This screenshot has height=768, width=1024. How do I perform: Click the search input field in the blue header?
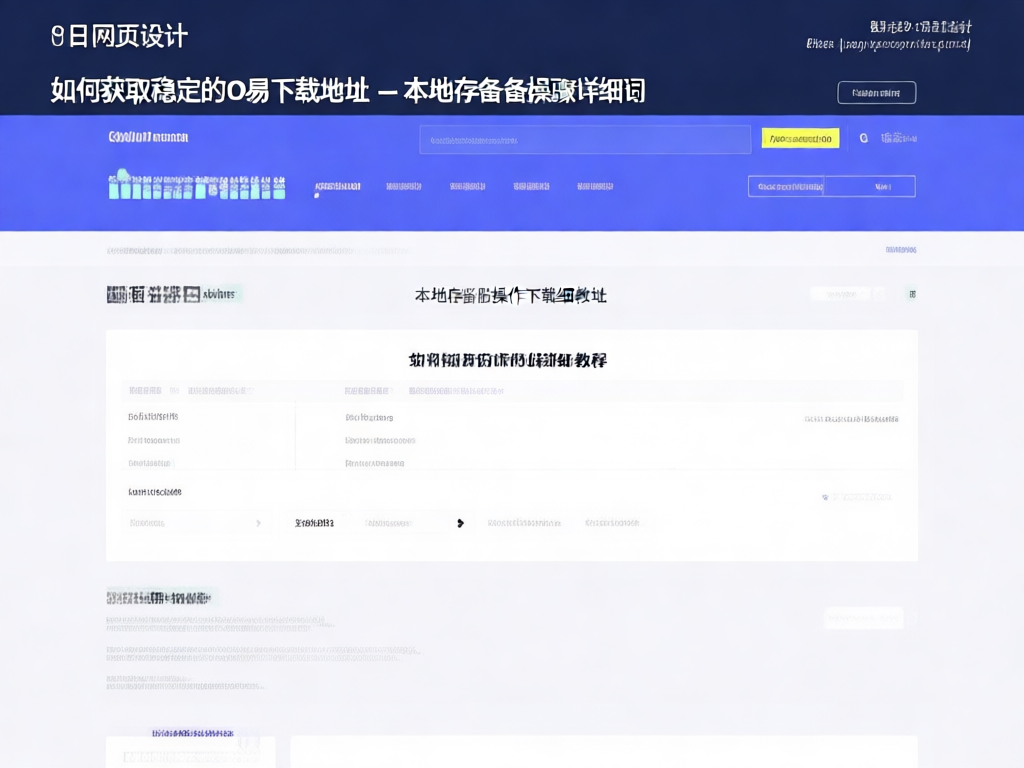click(x=584, y=140)
